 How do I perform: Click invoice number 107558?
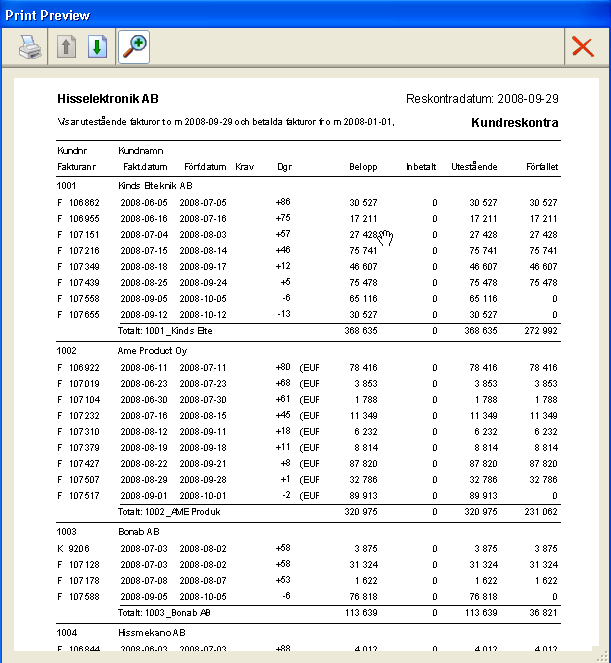click(84, 299)
